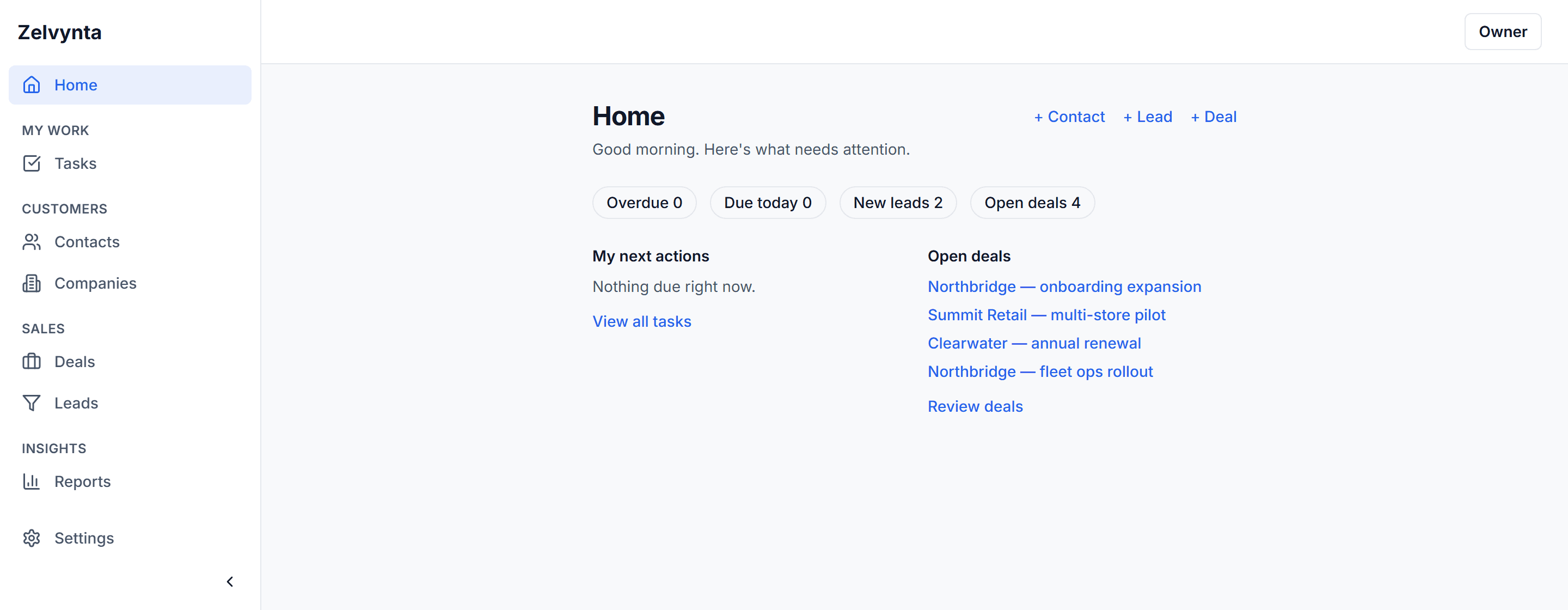Open Northbridge — onboarding expansion deal
Screen dimensions: 1568x610
1064,286
